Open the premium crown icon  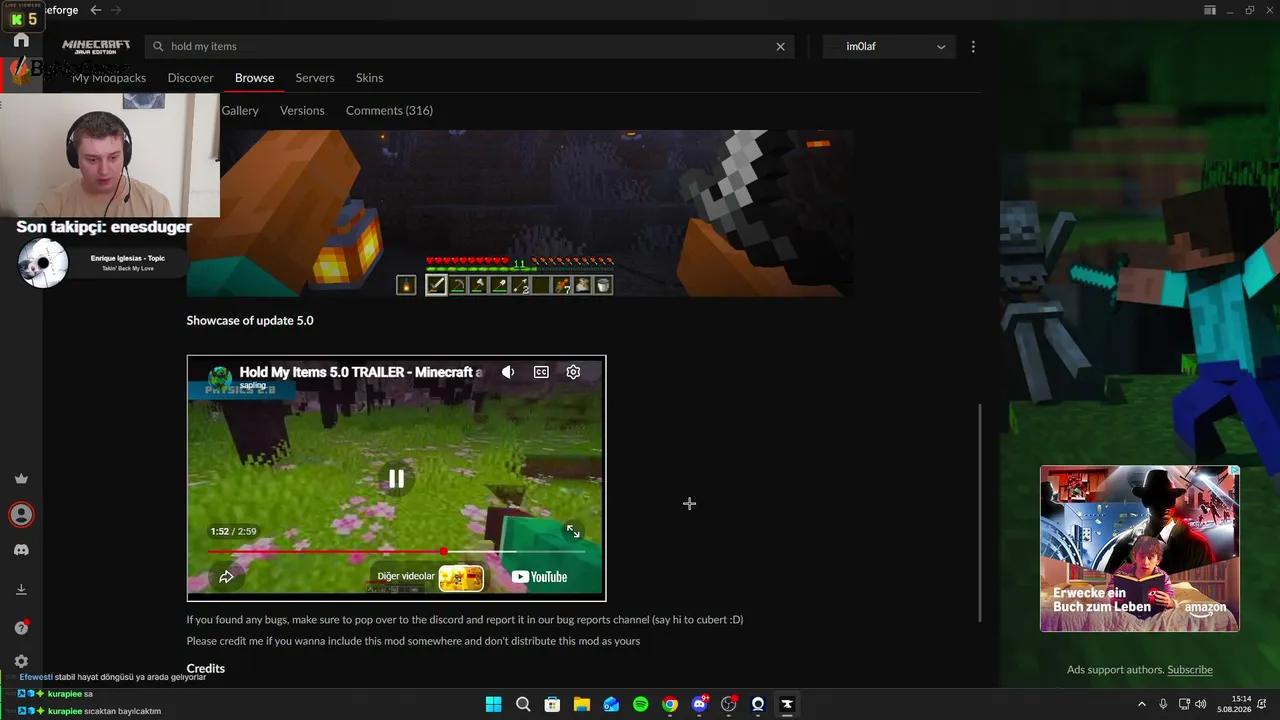(21, 478)
